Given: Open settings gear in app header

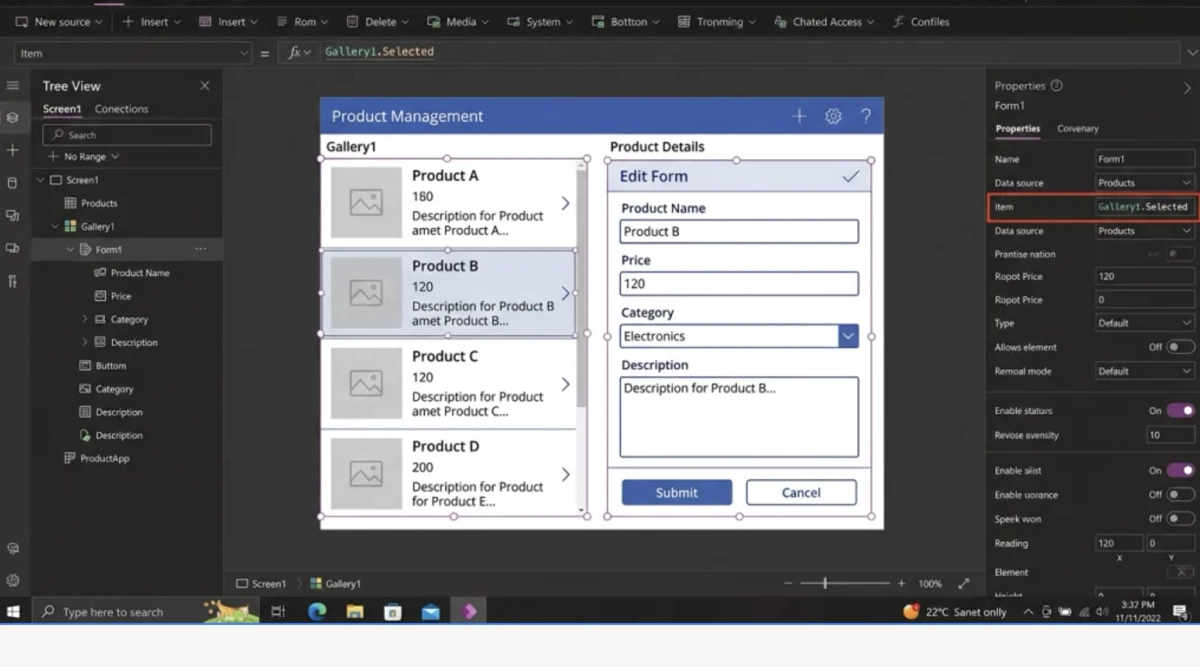Looking at the screenshot, I should pyautogui.click(x=833, y=116).
